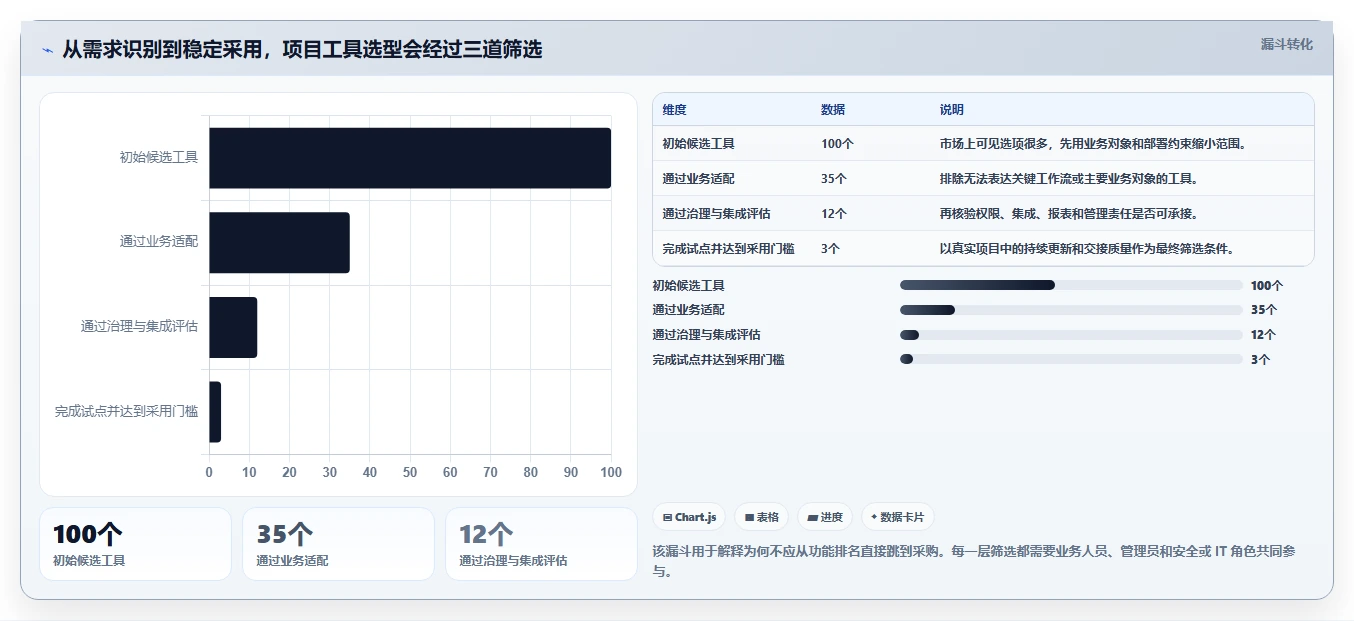Click the 3个 value beside progress bar
1354x621 pixels.
tap(1261, 360)
